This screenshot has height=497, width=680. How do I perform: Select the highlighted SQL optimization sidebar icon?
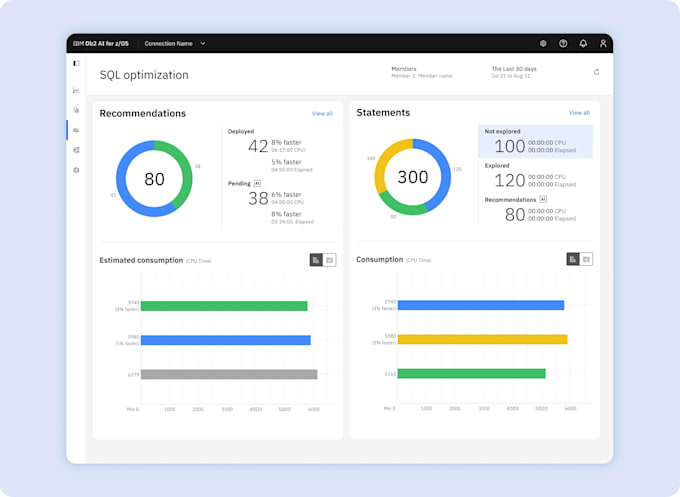[76, 130]
